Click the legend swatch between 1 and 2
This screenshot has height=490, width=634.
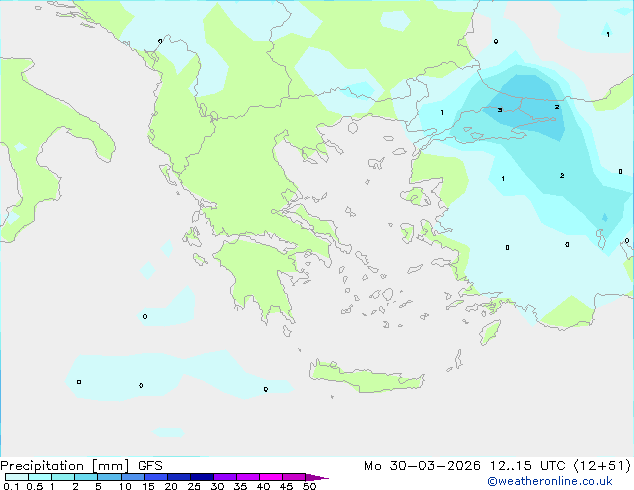(63, 477)
